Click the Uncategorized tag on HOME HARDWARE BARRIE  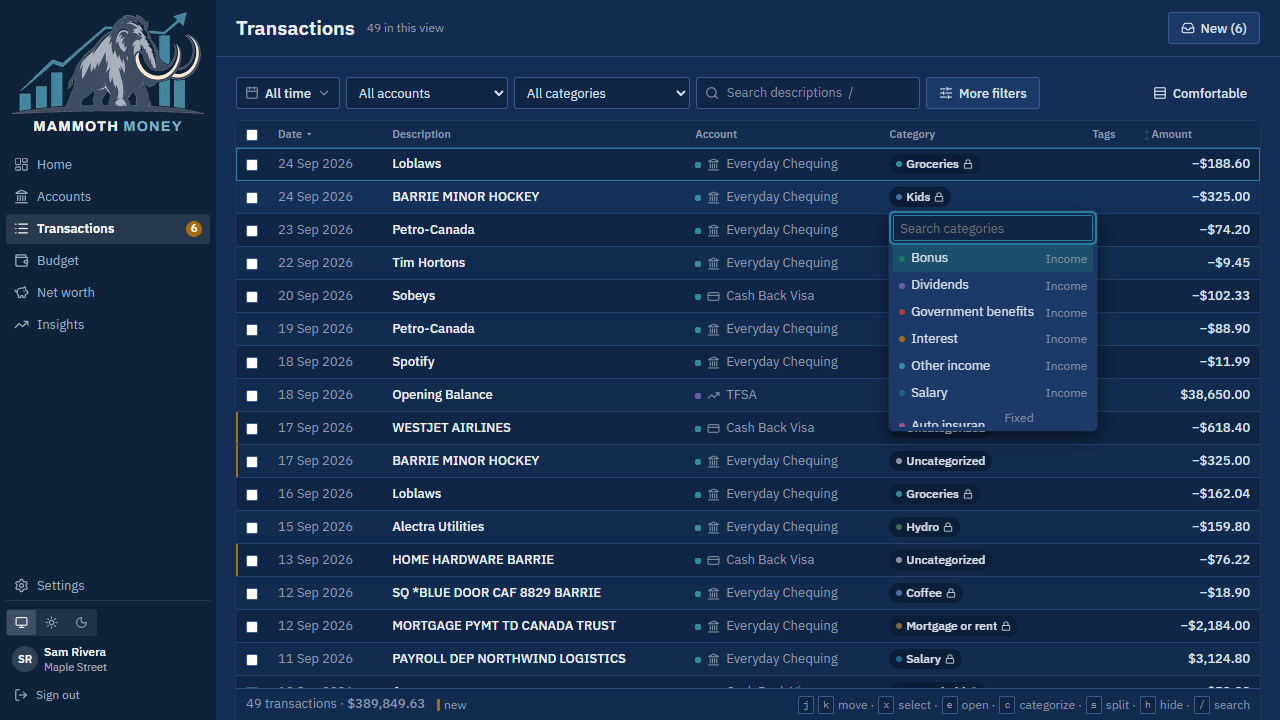coord(941,560)
